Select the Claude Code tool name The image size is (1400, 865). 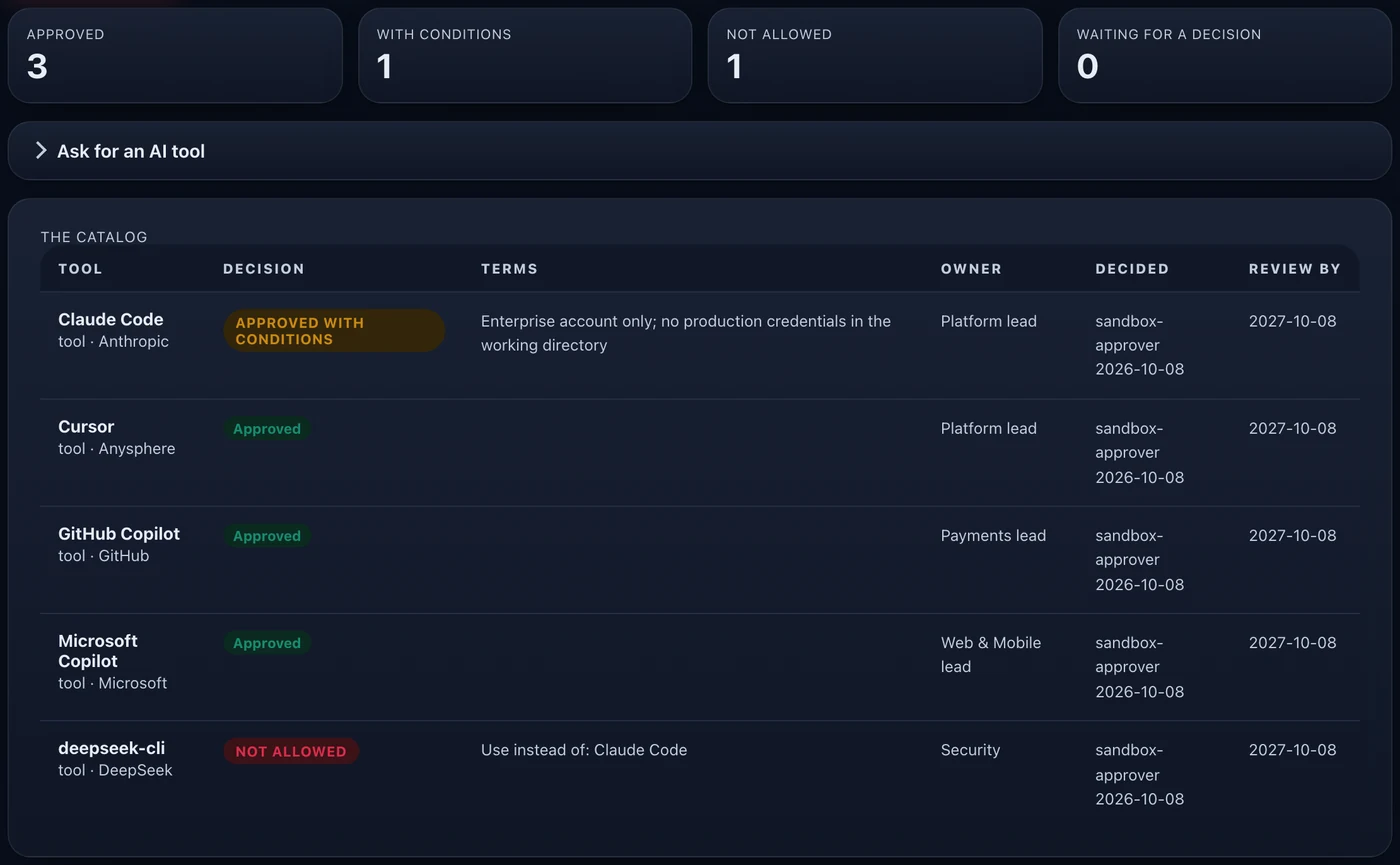[x=110, y=319]
